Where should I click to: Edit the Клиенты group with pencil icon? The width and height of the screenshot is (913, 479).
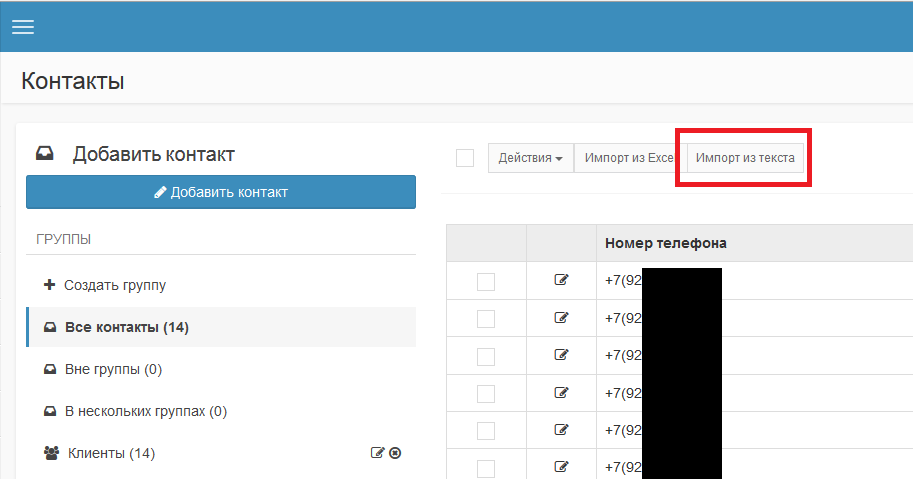point(377,453)
